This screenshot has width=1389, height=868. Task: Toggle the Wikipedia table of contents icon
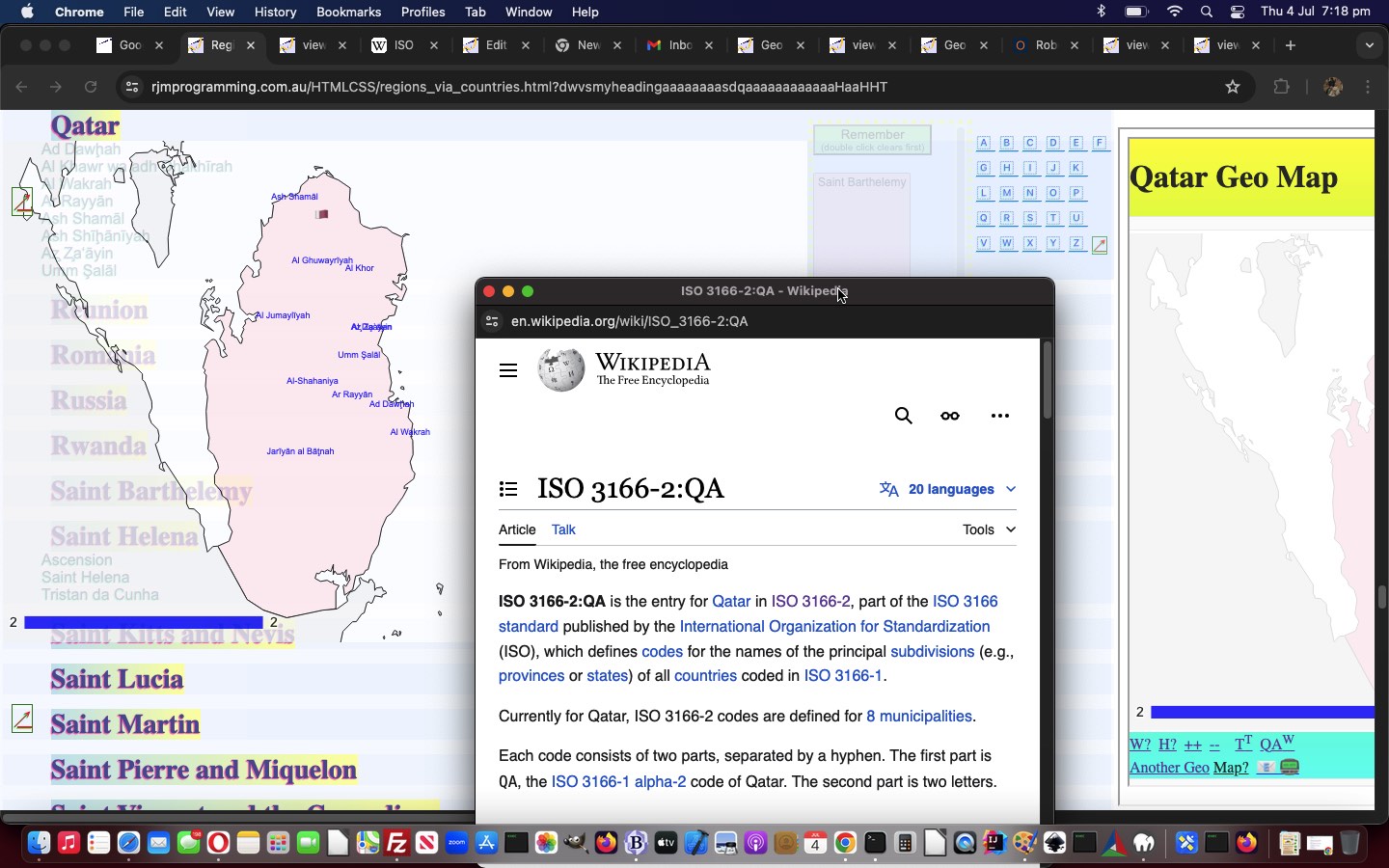[508, 489]
